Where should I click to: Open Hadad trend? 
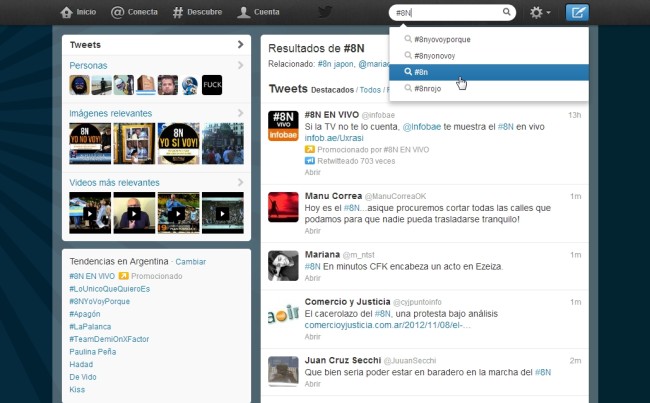click(81, 364)
